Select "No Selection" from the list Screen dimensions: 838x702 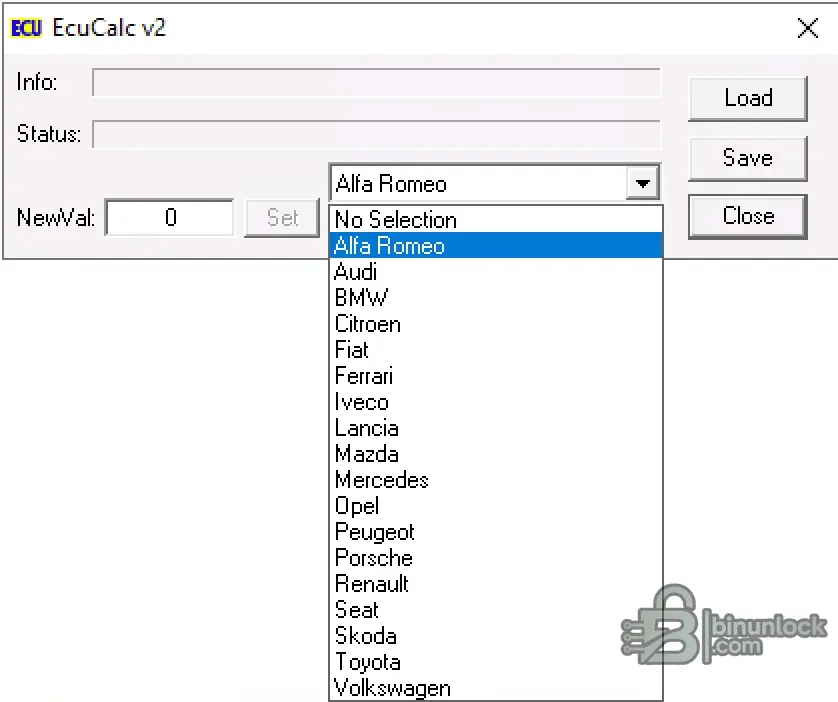396,220
